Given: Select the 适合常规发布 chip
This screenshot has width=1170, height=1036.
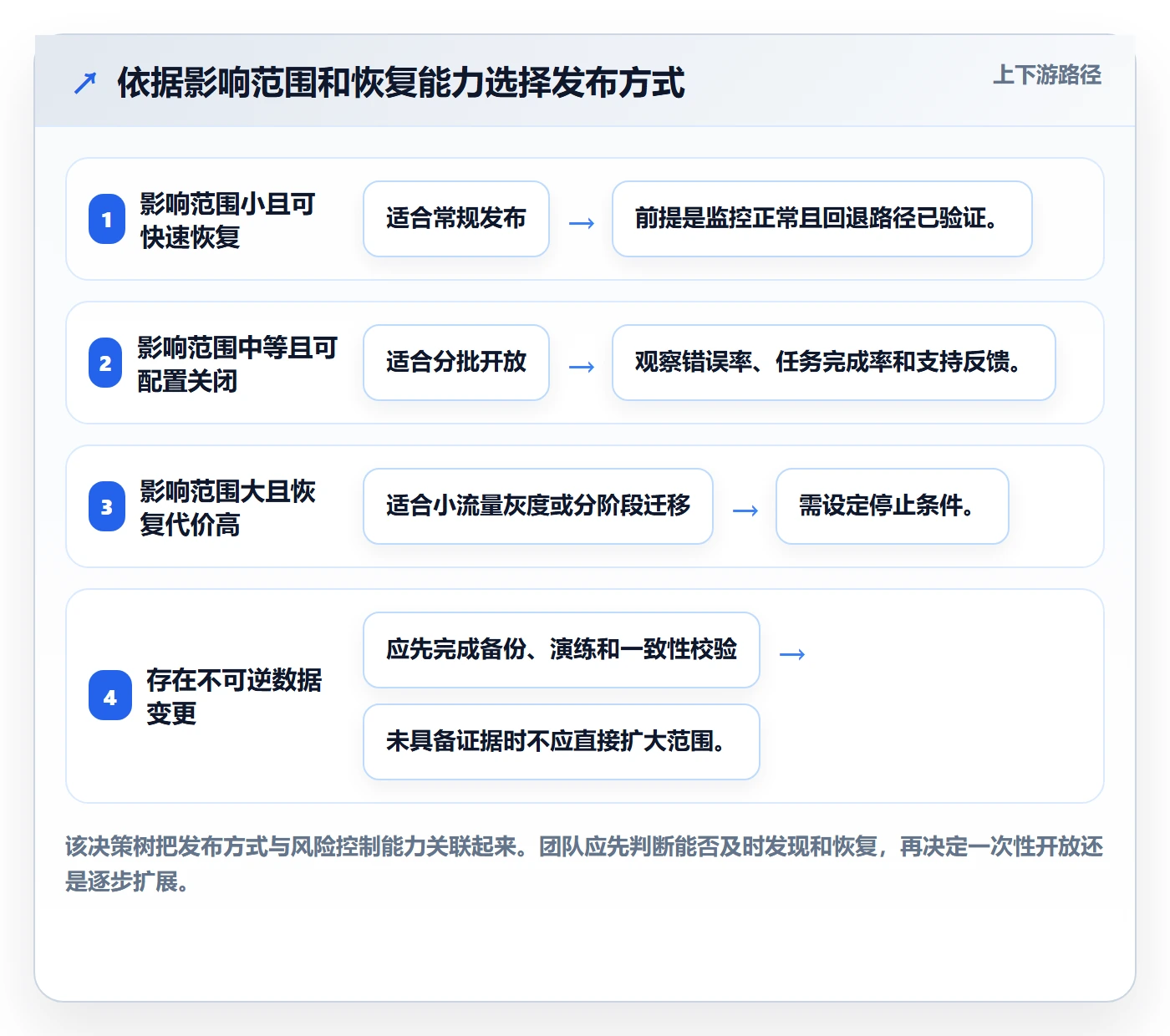Looking at the screenshot, I should point(456,219).
